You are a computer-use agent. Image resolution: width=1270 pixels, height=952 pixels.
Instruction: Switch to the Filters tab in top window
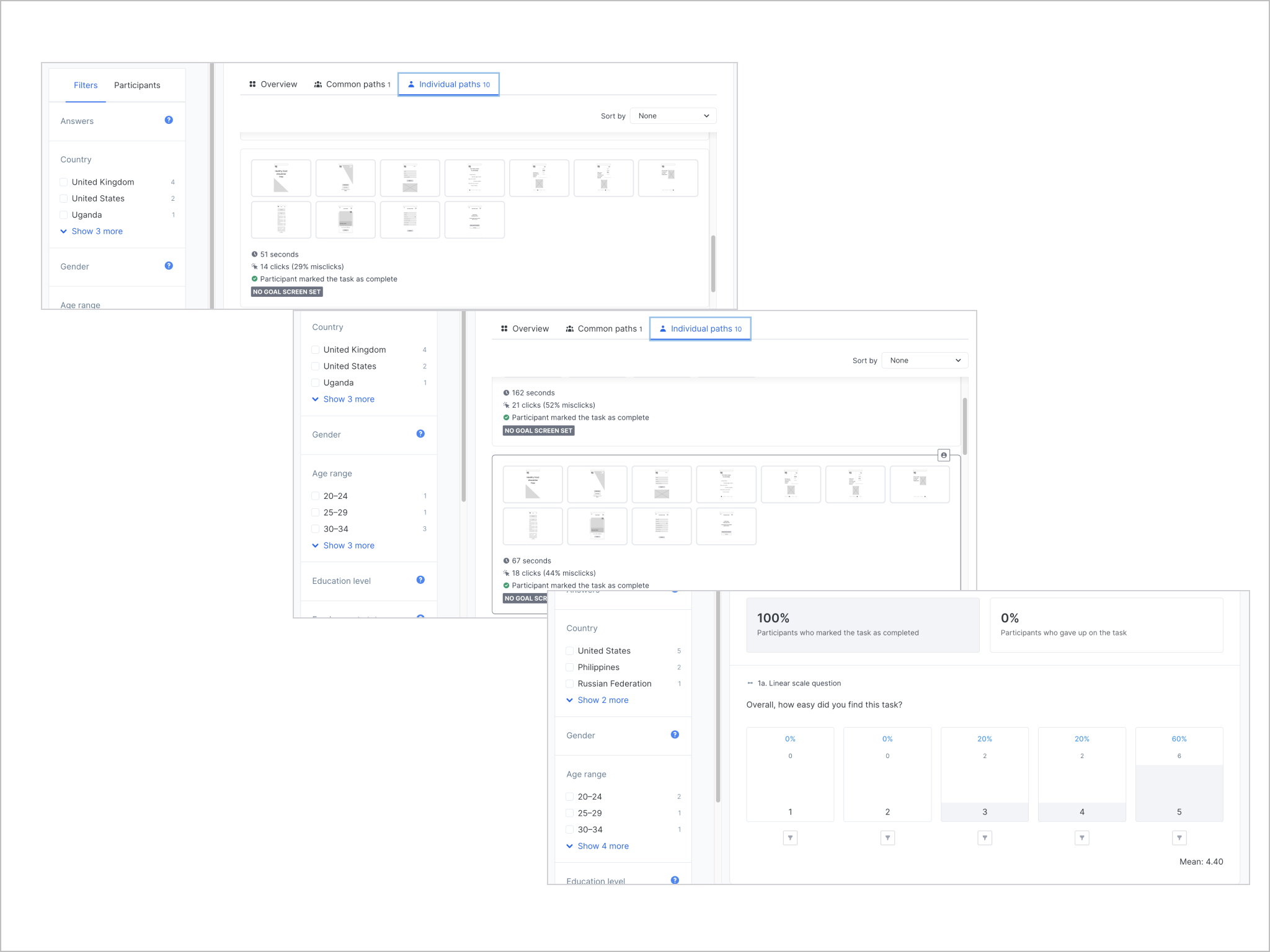pyautogui.click(x=86, y=86)
